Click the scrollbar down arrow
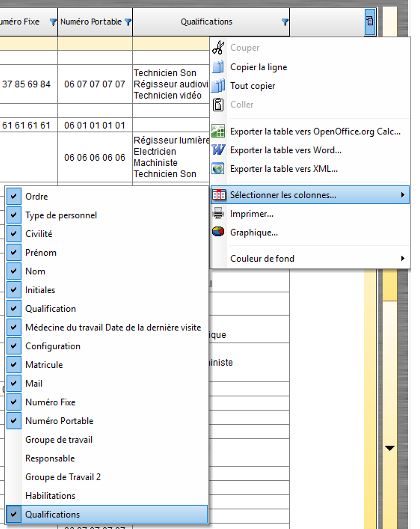 point(390,448)
